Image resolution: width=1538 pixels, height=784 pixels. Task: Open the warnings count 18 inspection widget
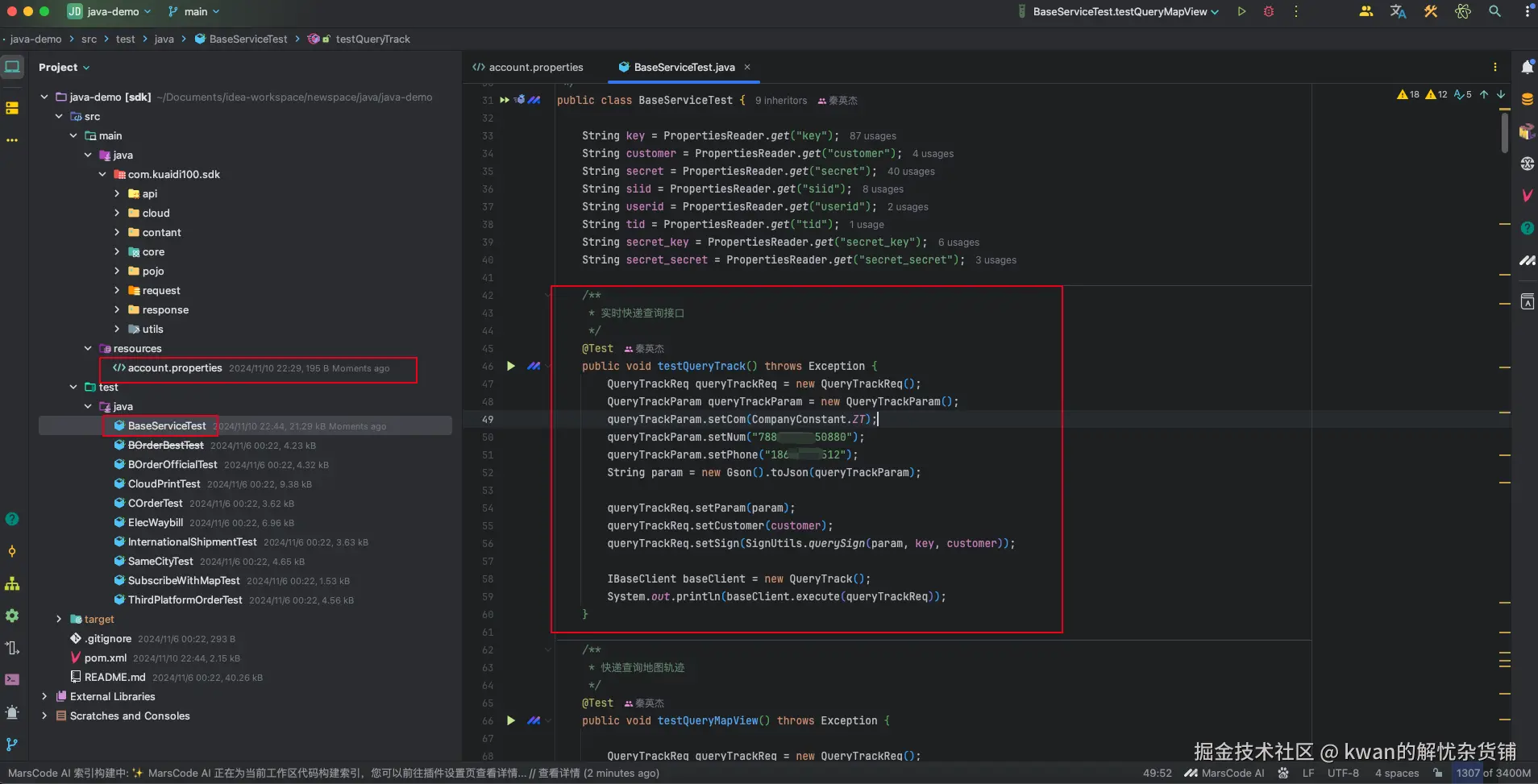point(1408,94)
